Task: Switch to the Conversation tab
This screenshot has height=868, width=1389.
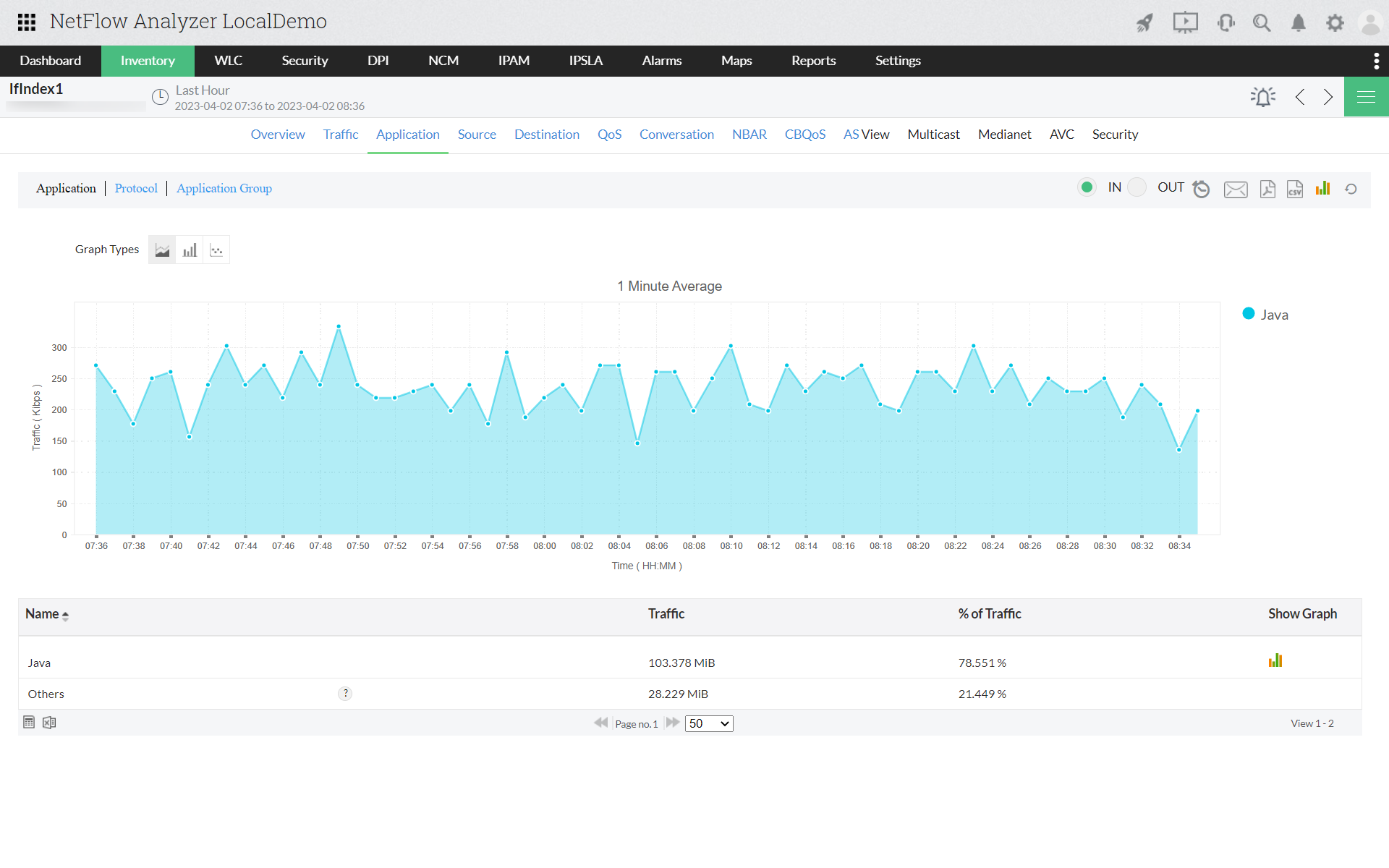Action: (x=676, y=135)
